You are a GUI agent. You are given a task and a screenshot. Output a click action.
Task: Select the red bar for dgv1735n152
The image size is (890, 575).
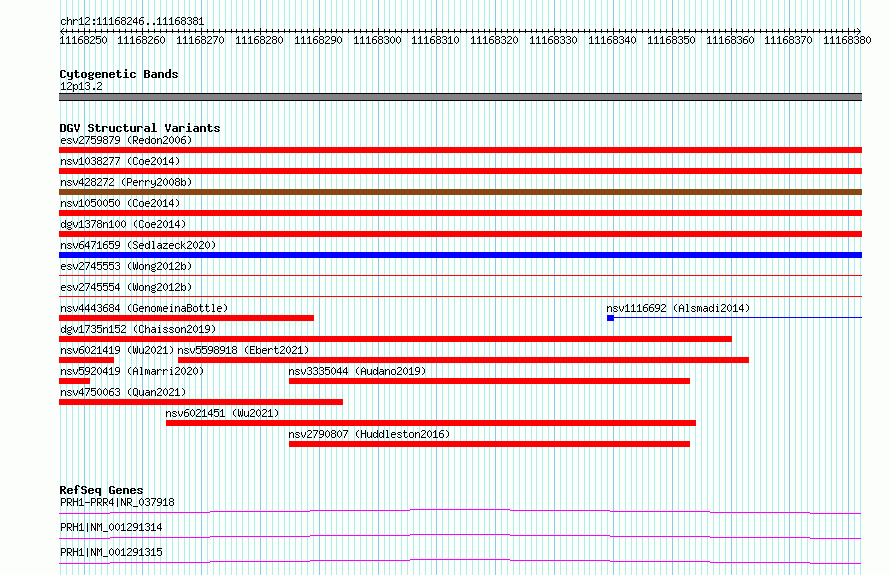[x=395, y=339]
